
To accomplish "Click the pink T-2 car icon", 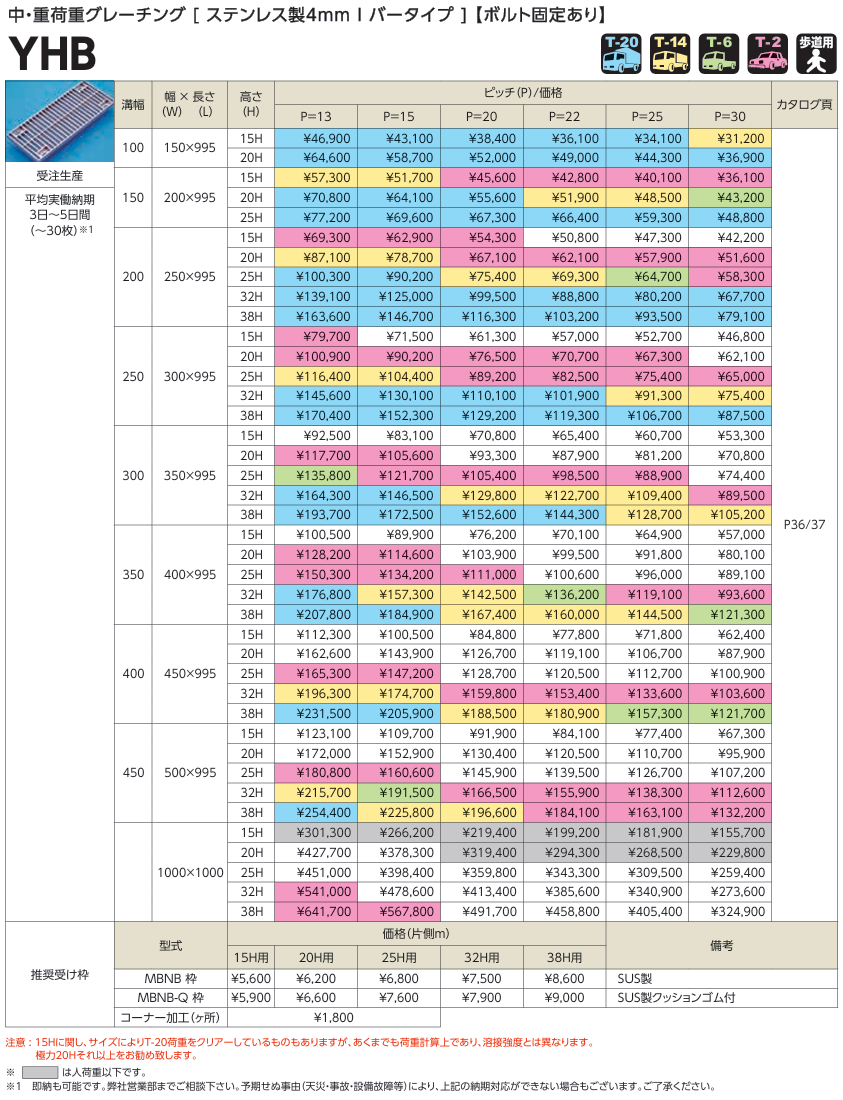I will pos(768,55).
